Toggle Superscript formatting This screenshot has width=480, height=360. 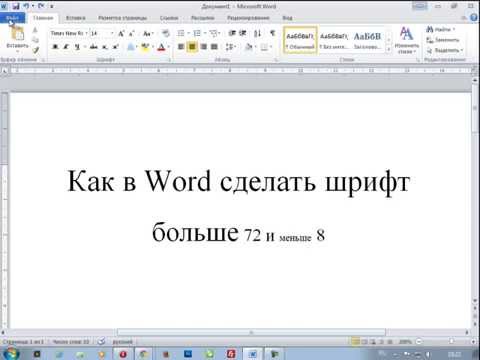pyautogui.click(x=116, y=47)
